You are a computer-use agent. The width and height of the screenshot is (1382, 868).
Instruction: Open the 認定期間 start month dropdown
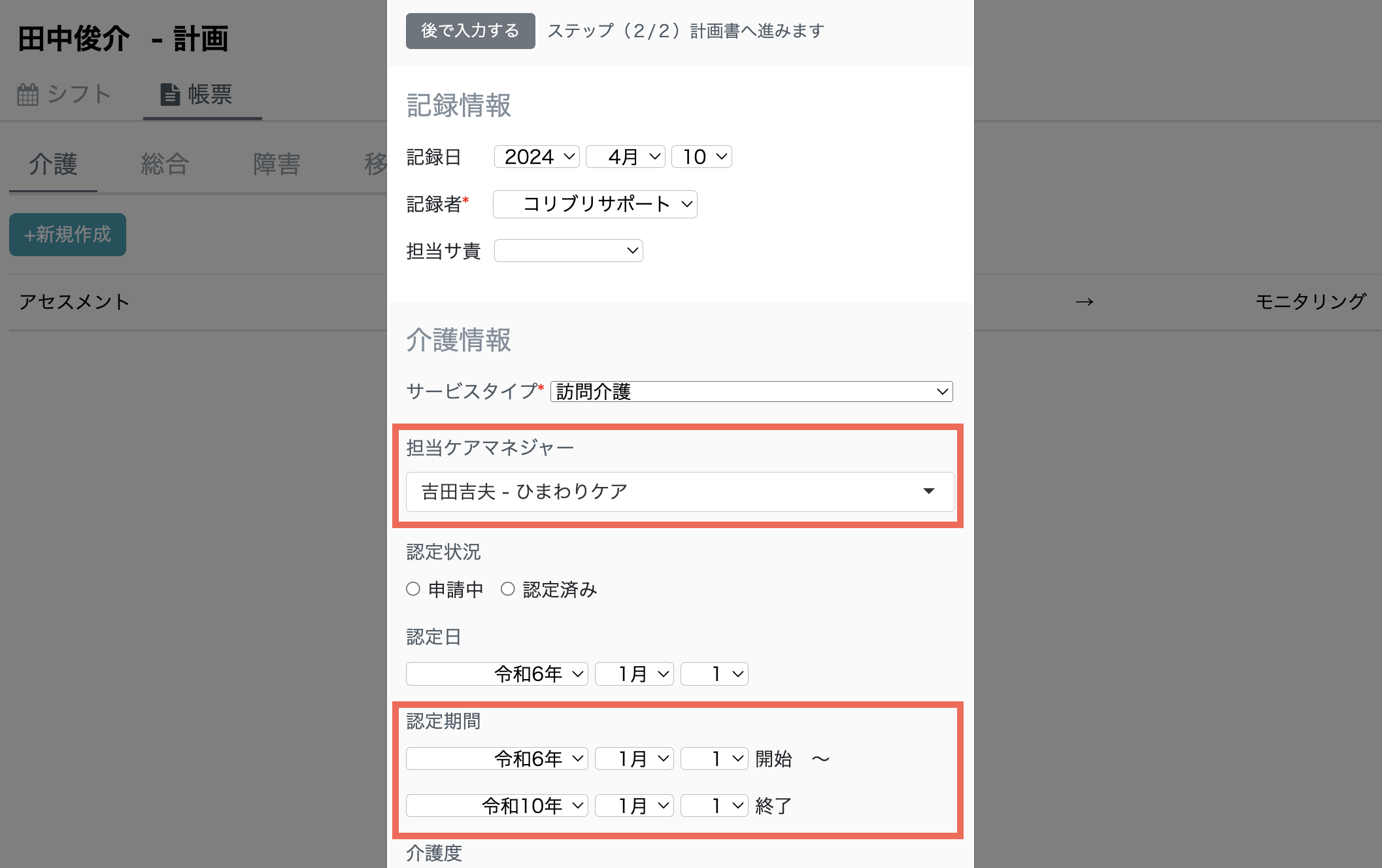[633, 758]
